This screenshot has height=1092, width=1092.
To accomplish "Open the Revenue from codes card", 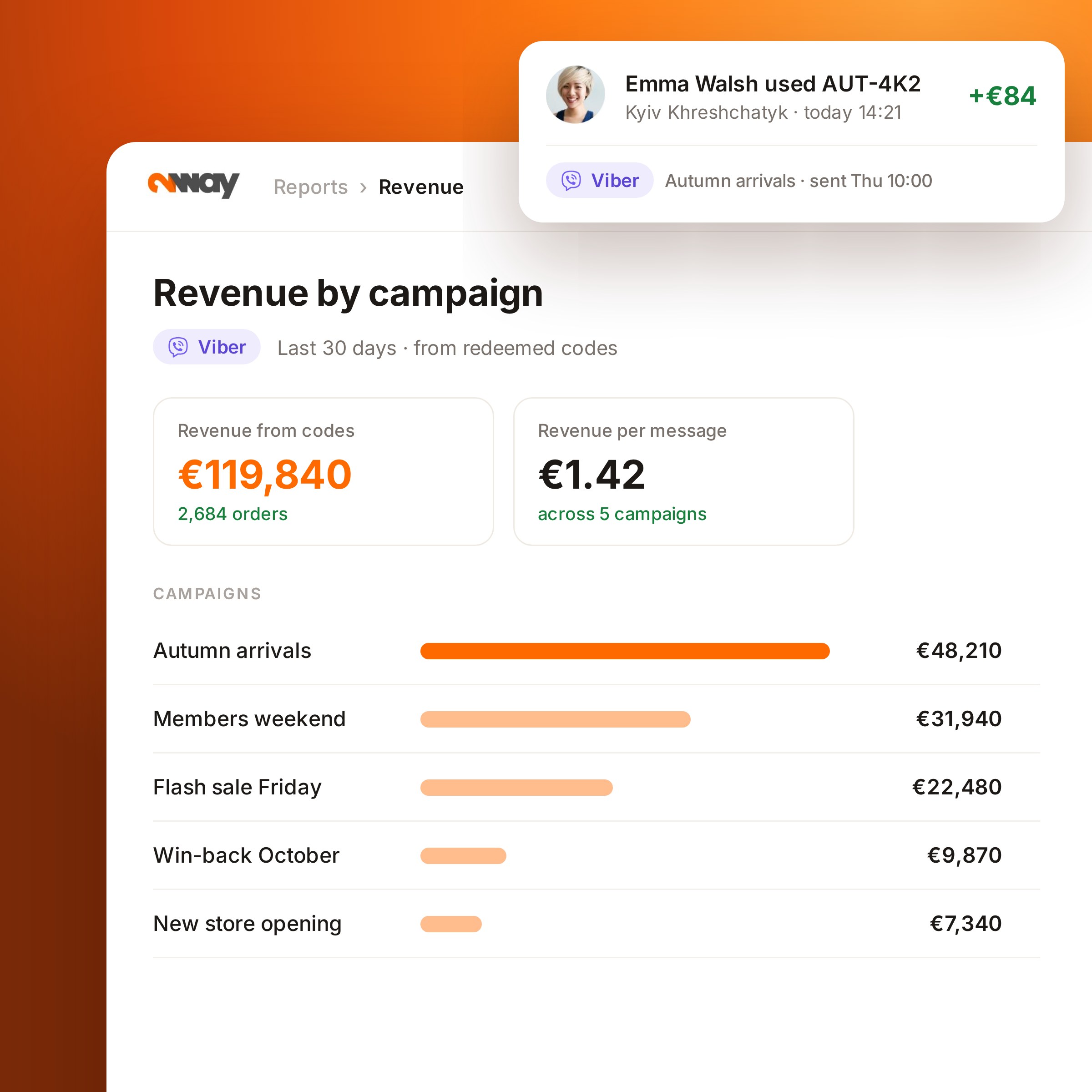I will [x=324, y=471].
